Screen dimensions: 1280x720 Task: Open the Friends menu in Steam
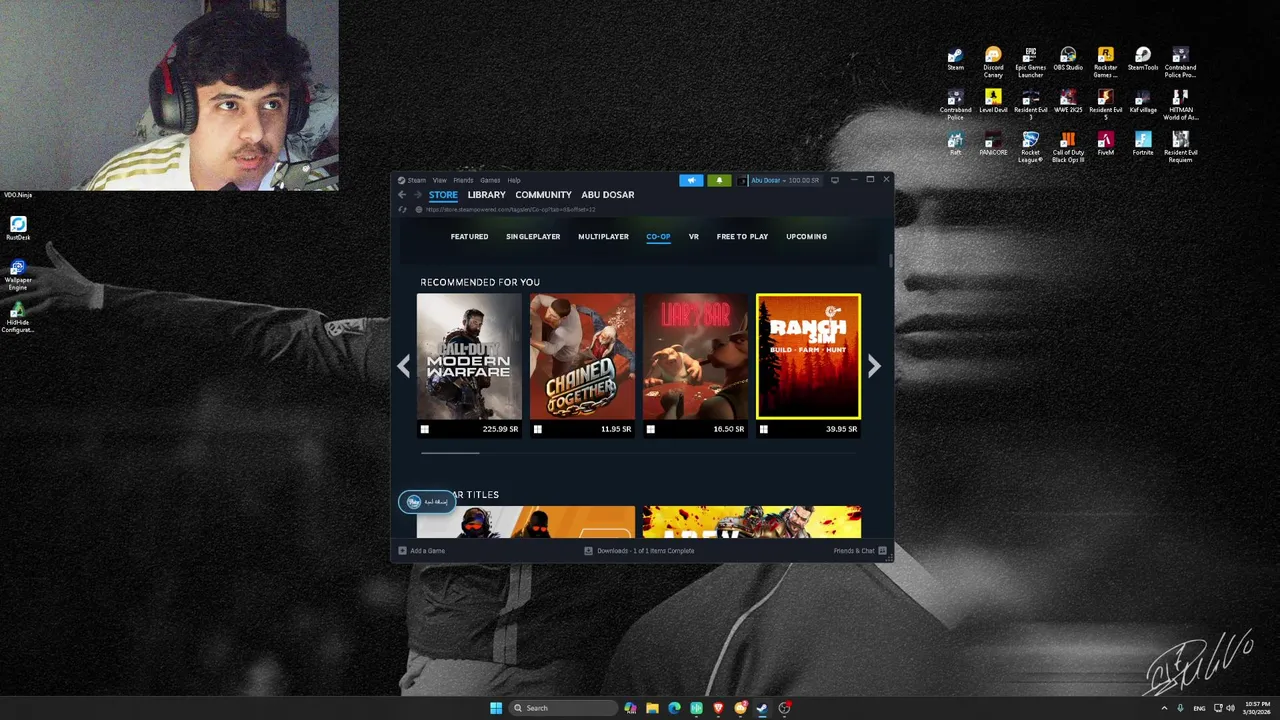(x=463, y=180)
